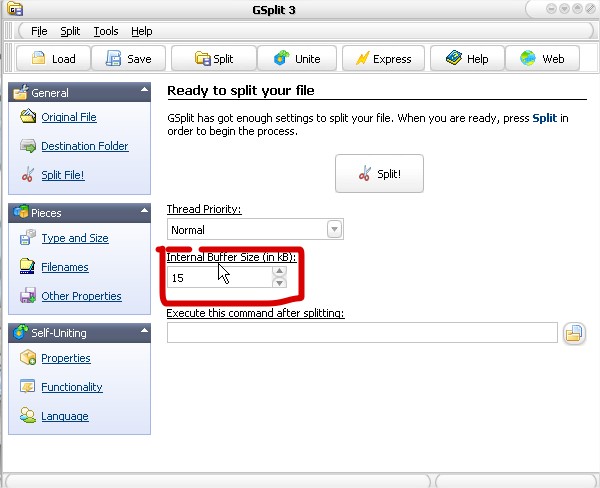Open the Other Properties page
This screenshot has width=600, height=488.
(82, 296)
